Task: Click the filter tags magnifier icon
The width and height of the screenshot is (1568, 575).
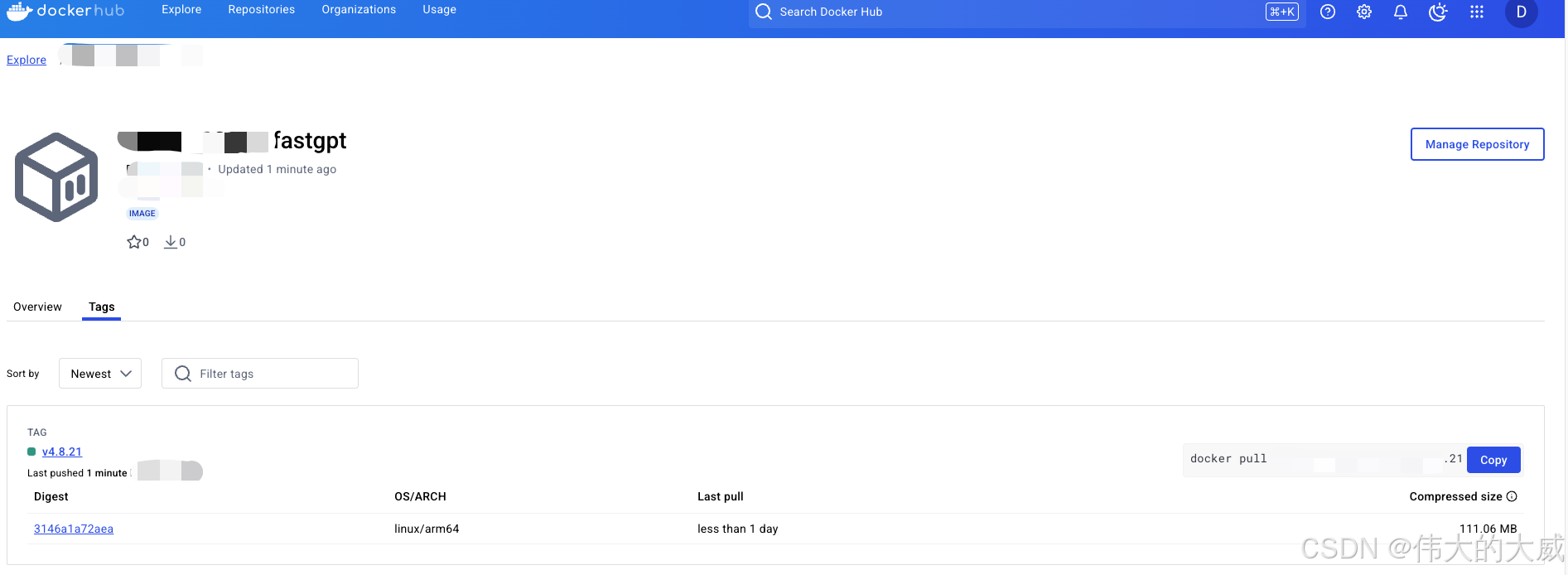Action: coord(183,374)
